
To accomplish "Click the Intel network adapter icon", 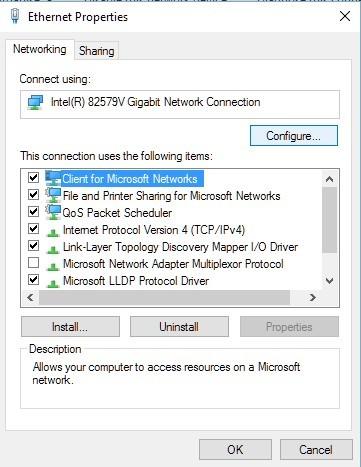I will tap(36, 102).
